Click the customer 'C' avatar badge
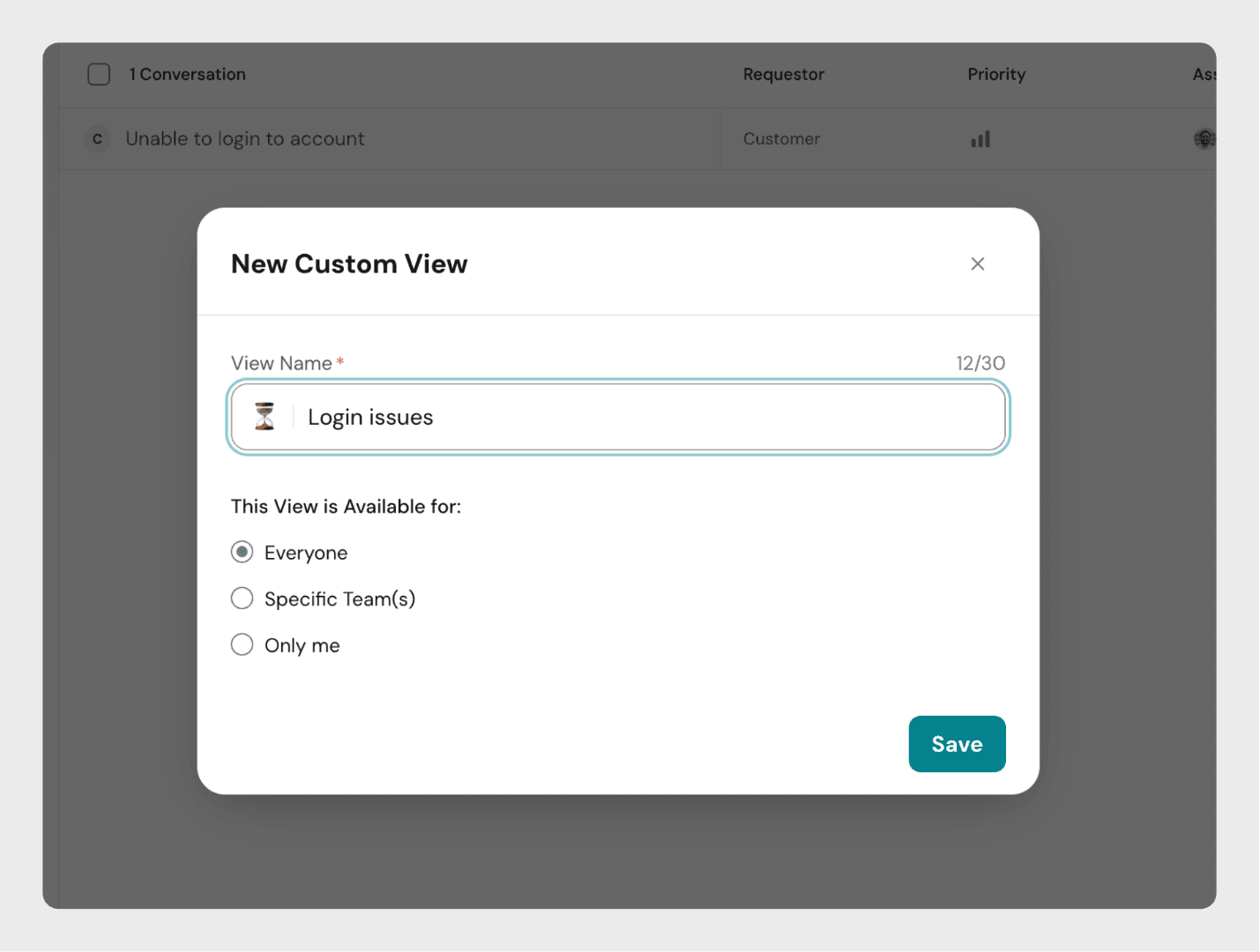The image size is (1260, 952). click(97, 139)
